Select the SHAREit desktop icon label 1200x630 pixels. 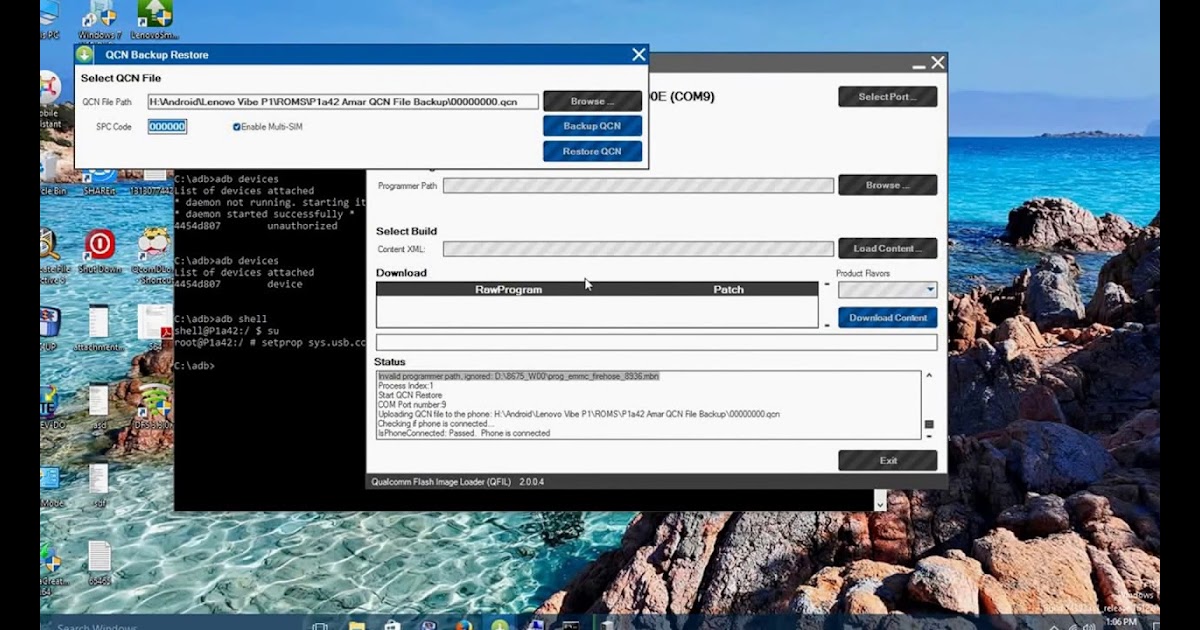click(x=100, y=190)
